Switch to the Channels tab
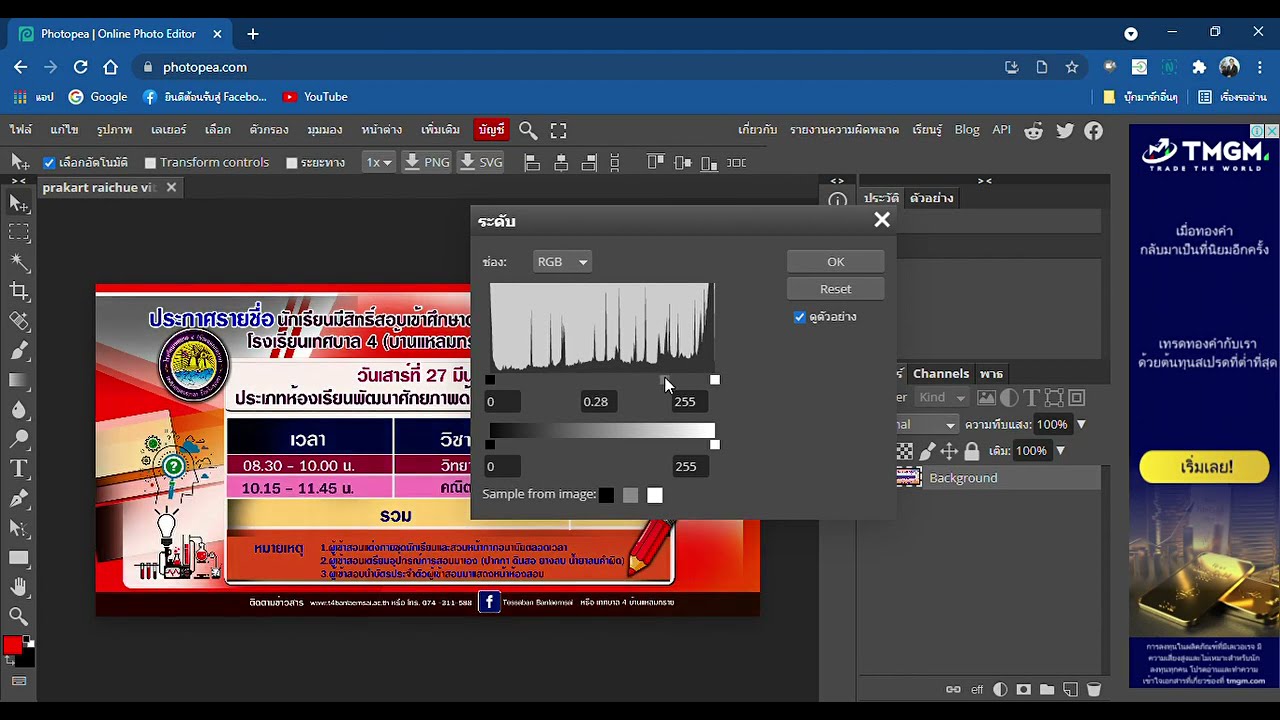This screenshot has width=1280, height=720. tap(941, 373)
